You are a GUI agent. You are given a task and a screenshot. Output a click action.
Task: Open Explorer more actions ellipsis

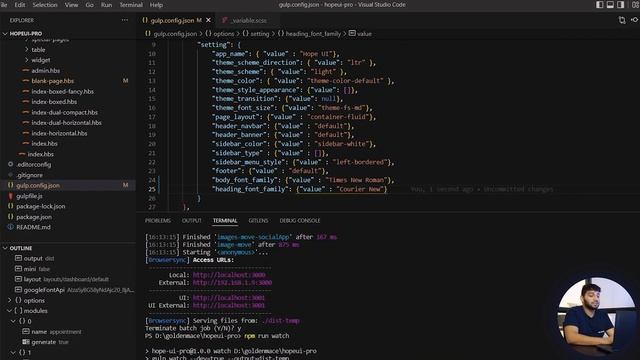[124, 20]
